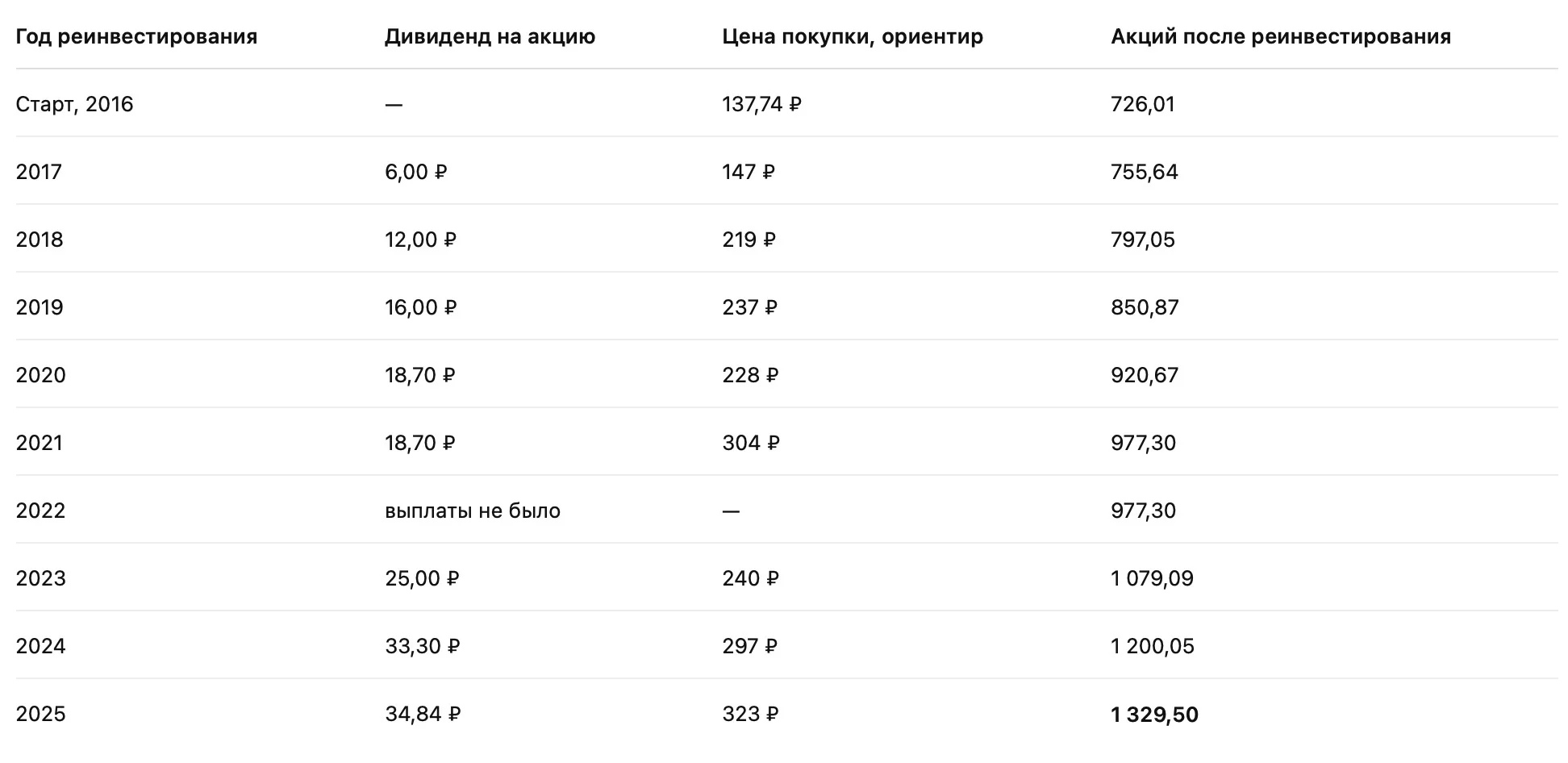Select the 2018 year cell
Viewport: 1568px width, 763px height.
point(40,240)
